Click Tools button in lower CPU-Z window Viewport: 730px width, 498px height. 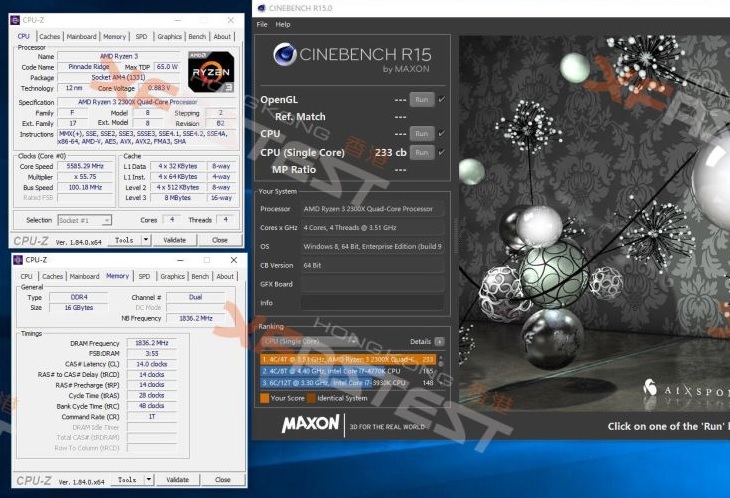127,479
